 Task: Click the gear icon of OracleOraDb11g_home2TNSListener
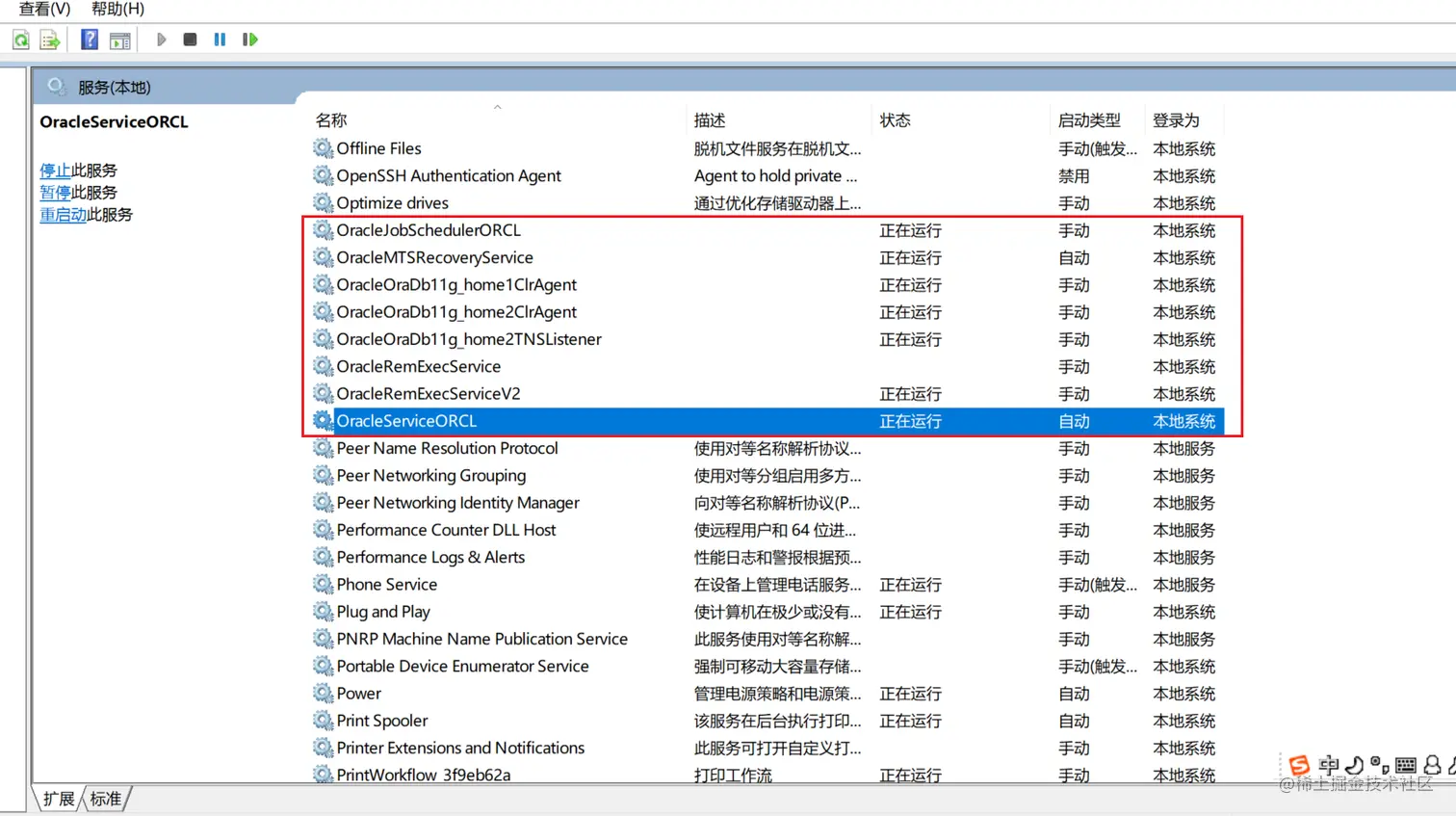coord(323,339)
